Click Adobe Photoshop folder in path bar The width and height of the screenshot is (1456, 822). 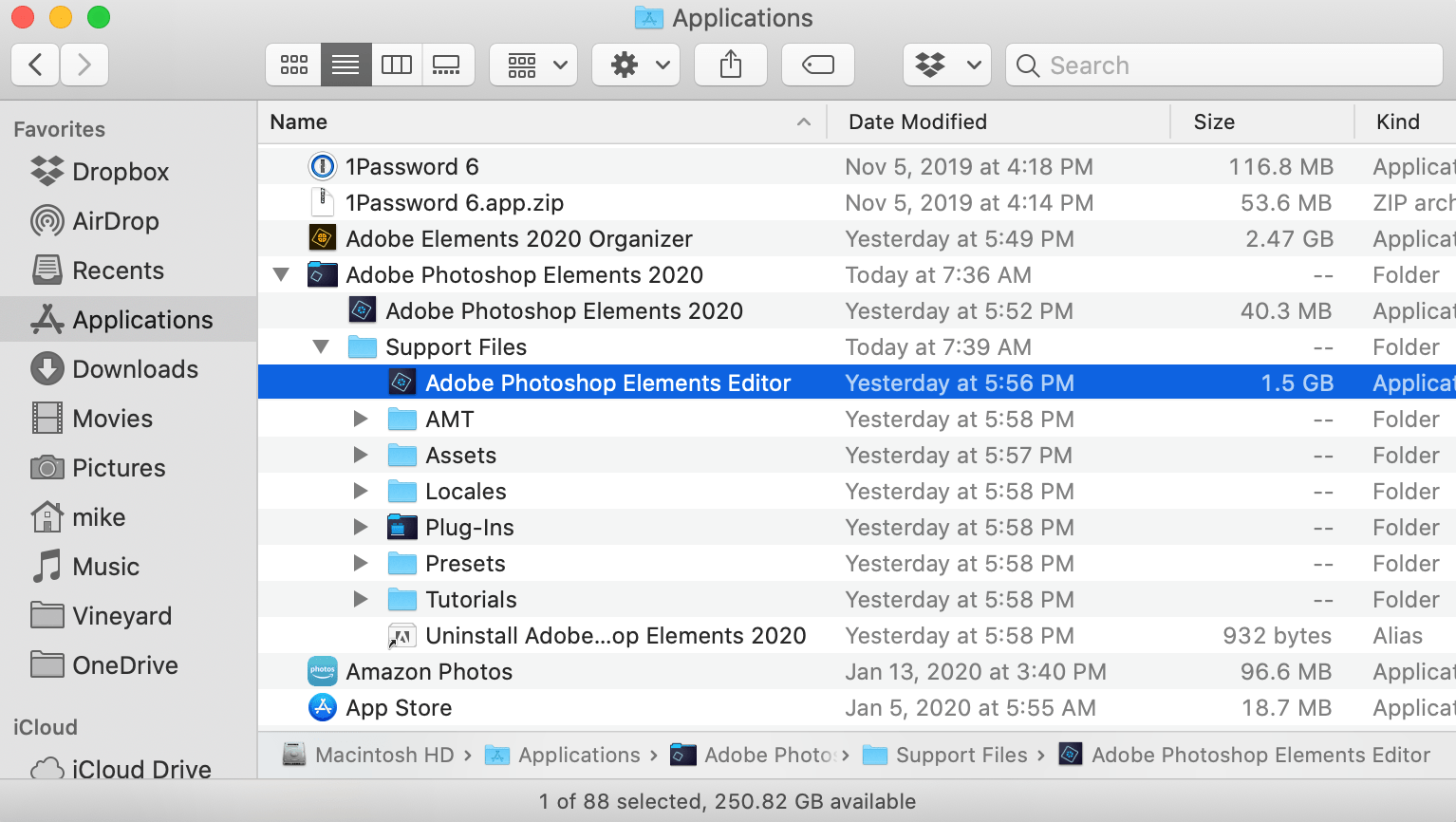point(753,756)
